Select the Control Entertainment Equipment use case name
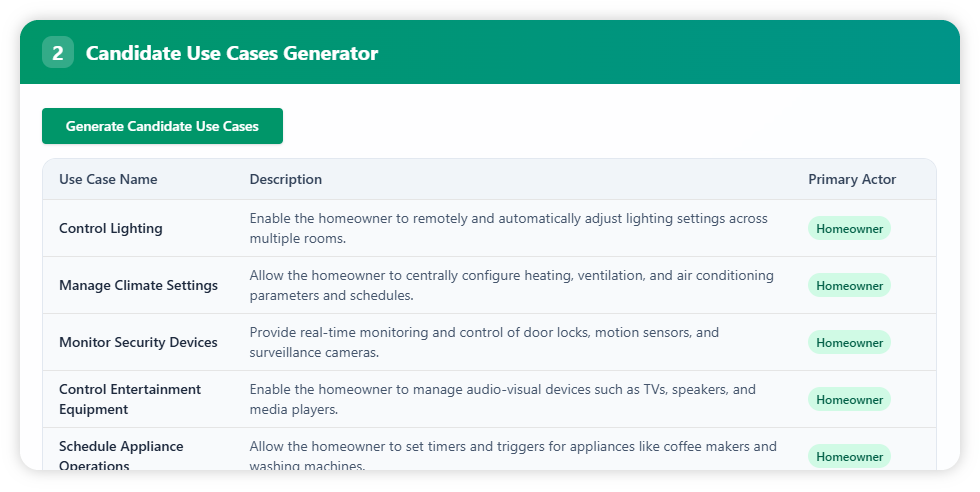Screen dimensions: 980x492 coord(130,399)
